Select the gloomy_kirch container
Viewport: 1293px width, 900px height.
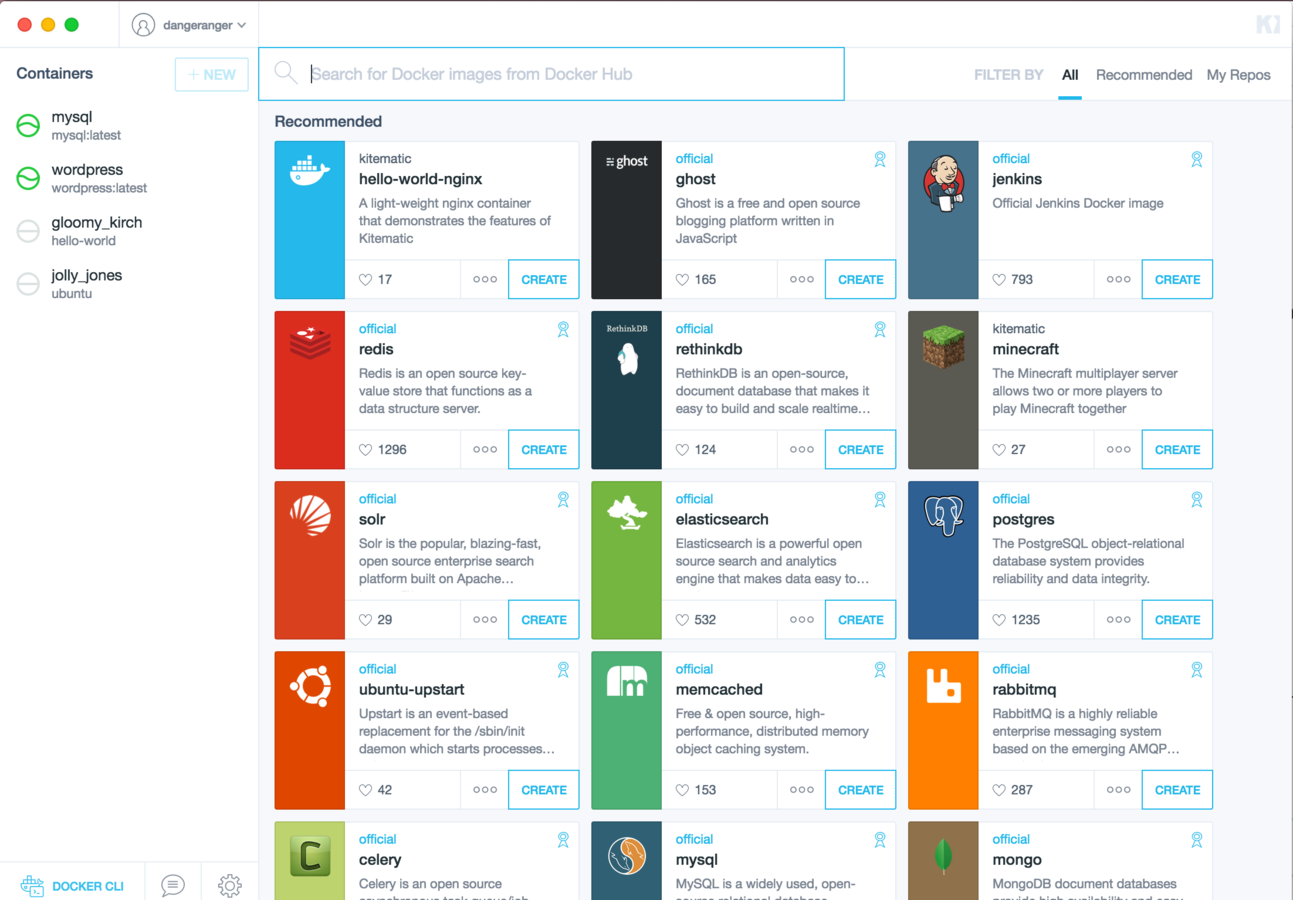point(129,231)
